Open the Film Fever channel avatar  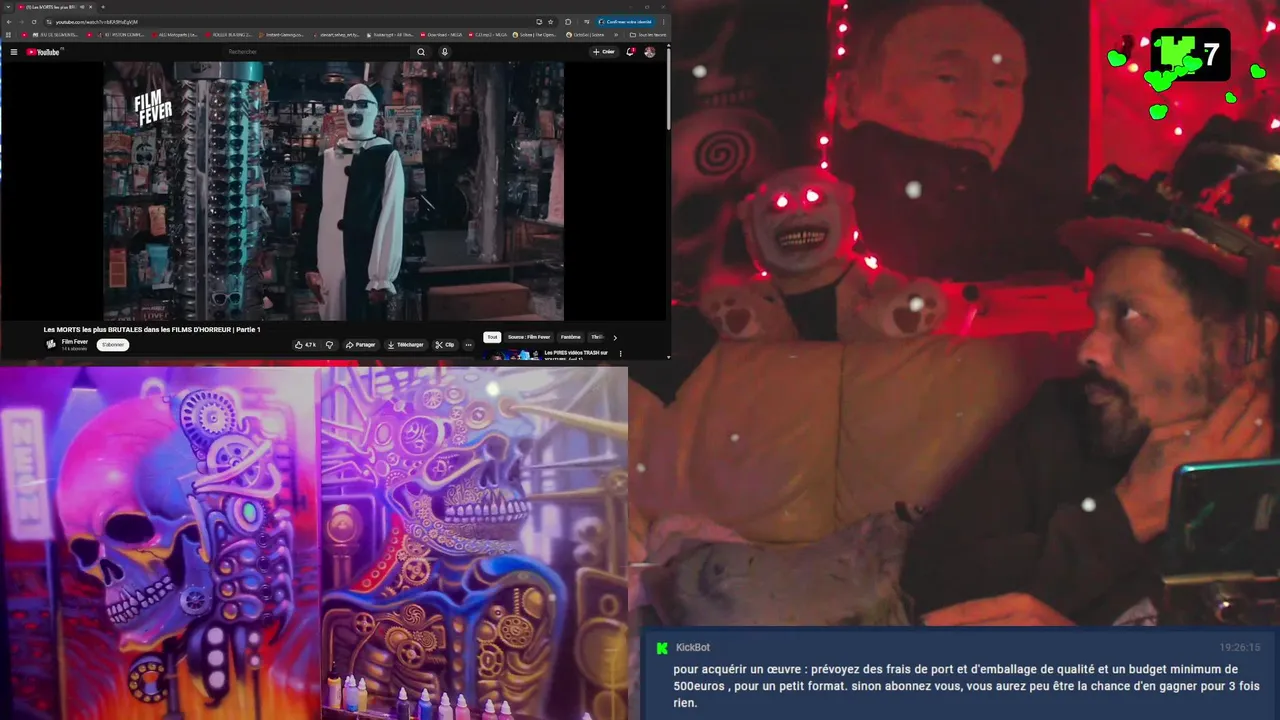tap(51, 345)
